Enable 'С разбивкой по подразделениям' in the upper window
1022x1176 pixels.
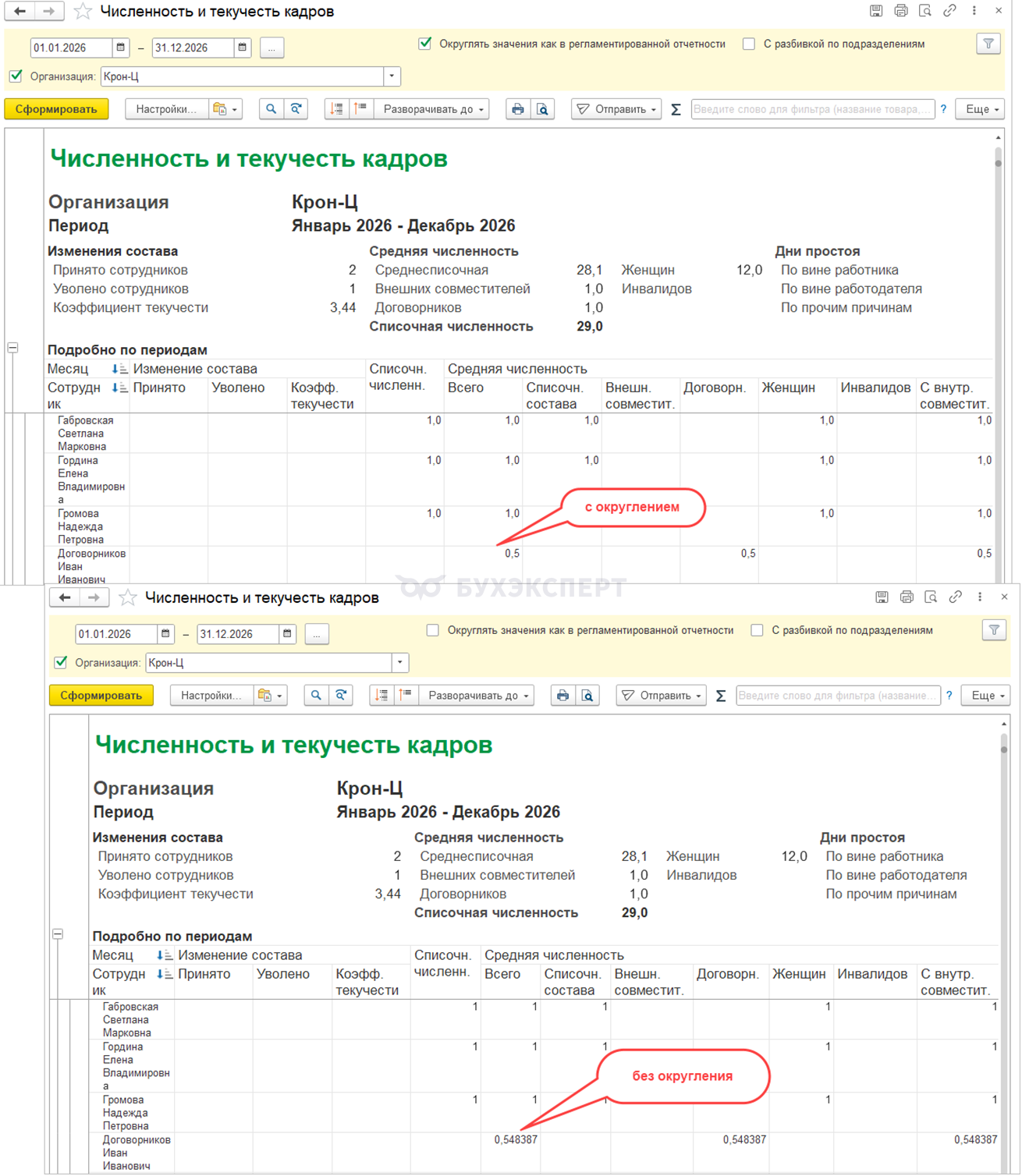pos(749,44)
